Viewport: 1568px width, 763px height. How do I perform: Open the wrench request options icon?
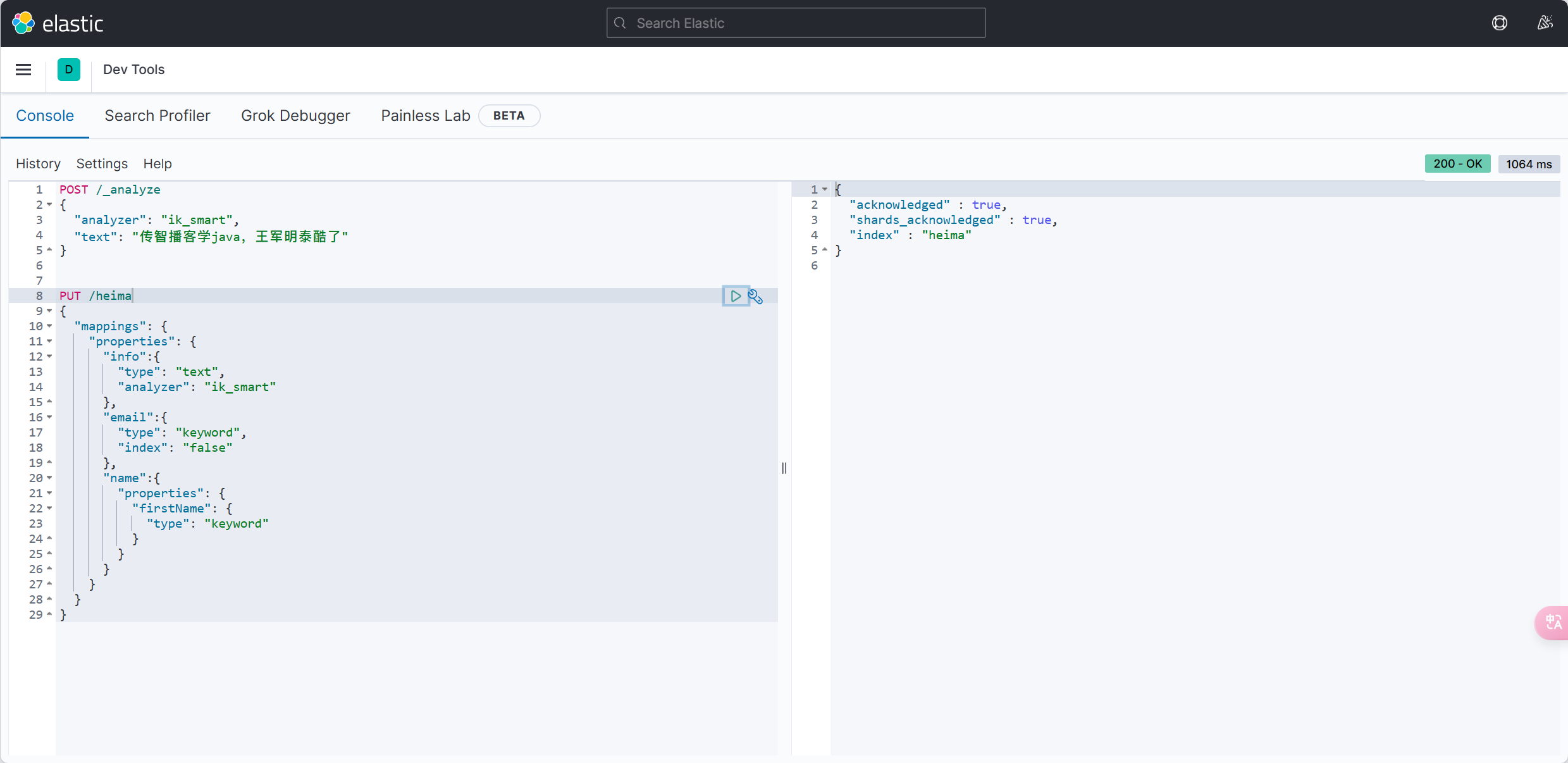756,297
